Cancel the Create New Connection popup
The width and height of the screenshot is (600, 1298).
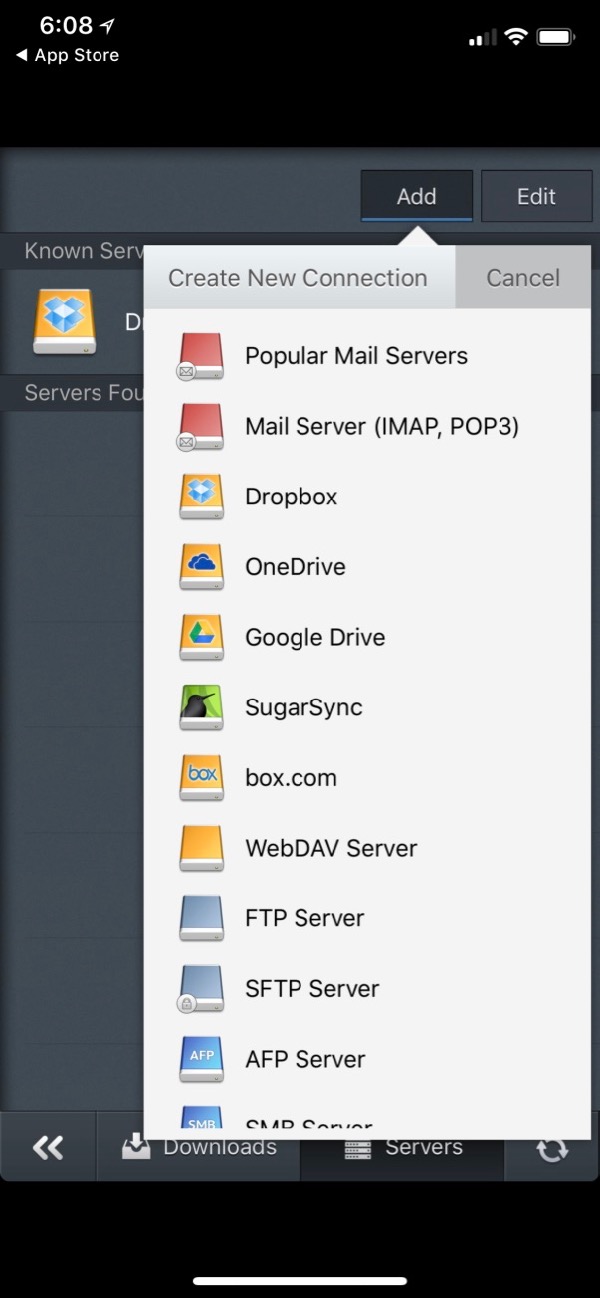click(x=523, y=278)
